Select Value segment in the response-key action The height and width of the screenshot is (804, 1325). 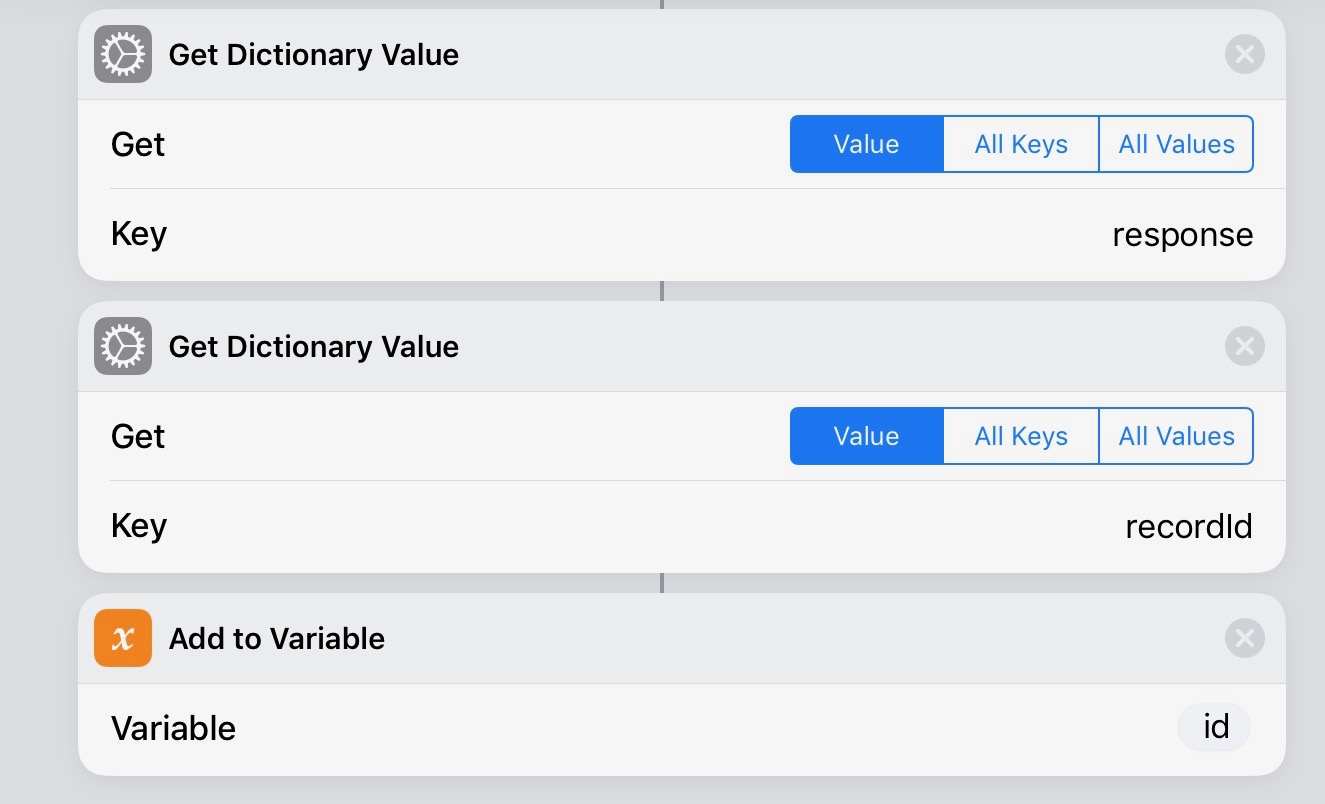866,144
